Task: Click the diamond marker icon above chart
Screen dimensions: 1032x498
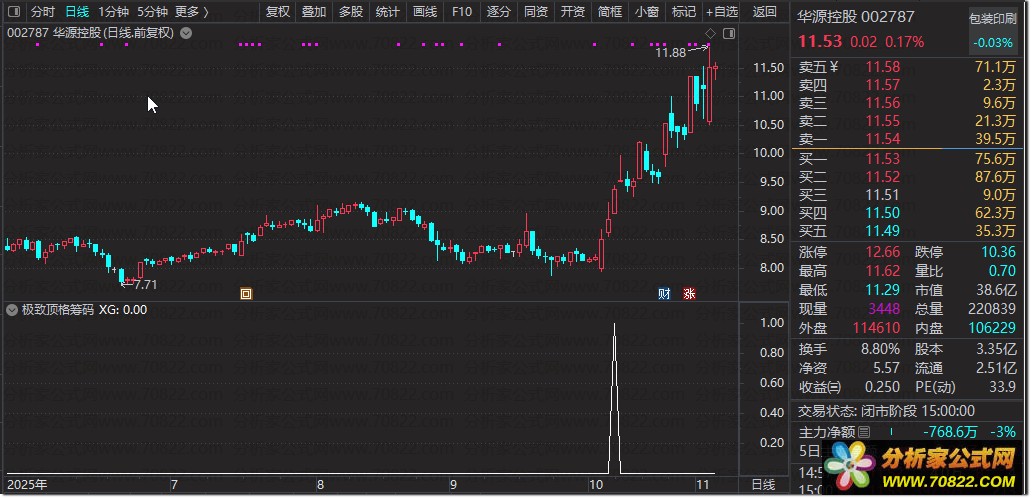Action: coord(710,34)
